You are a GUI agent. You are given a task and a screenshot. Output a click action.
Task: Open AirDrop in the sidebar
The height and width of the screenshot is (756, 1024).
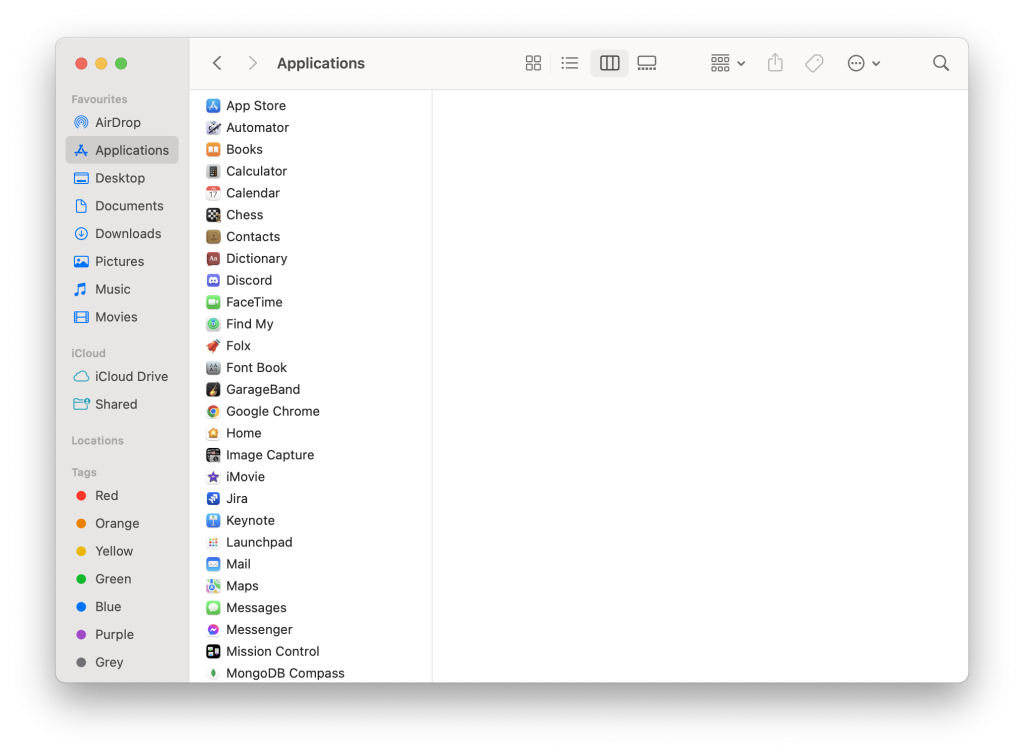(121, 123)
